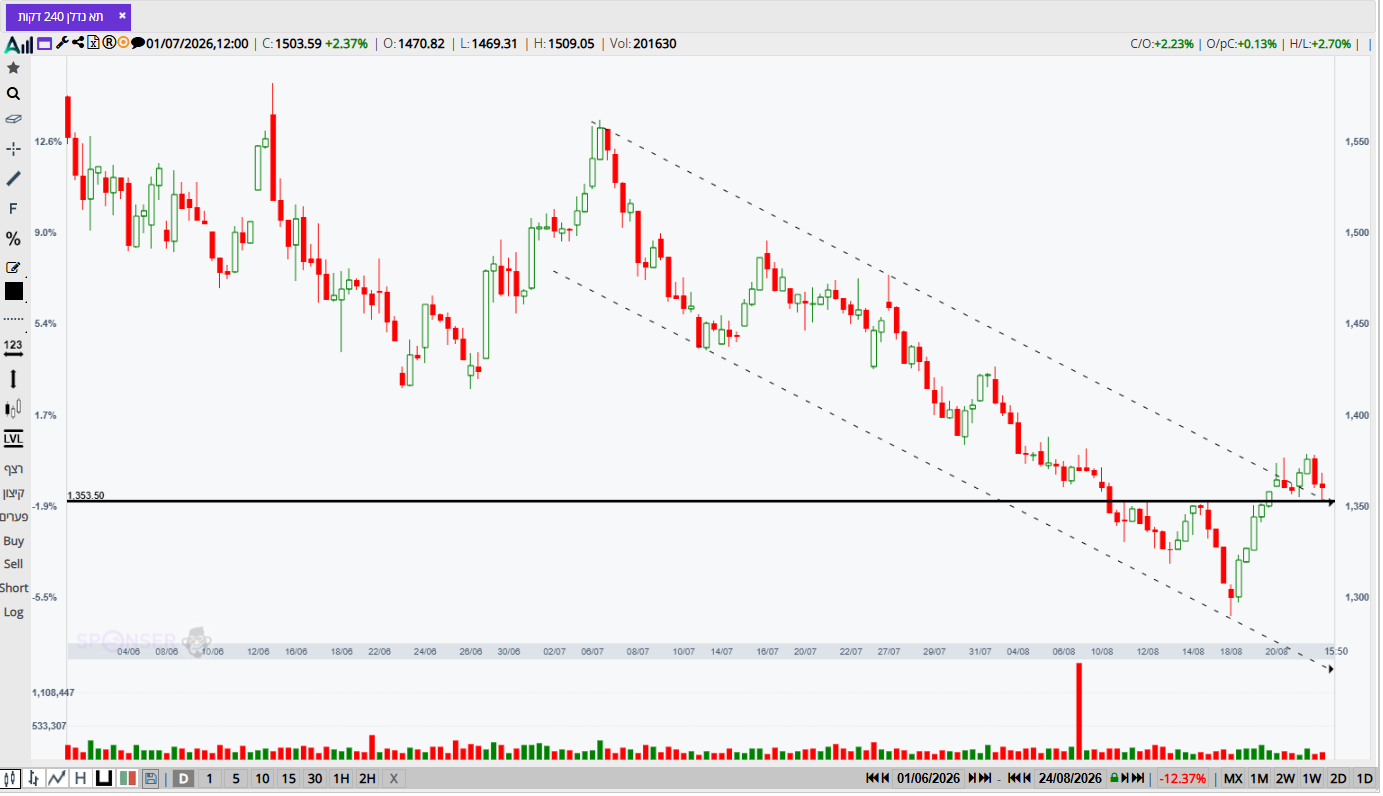1383x796 pixels.
Task: Select the 1M range
Action: (1259, 778)
